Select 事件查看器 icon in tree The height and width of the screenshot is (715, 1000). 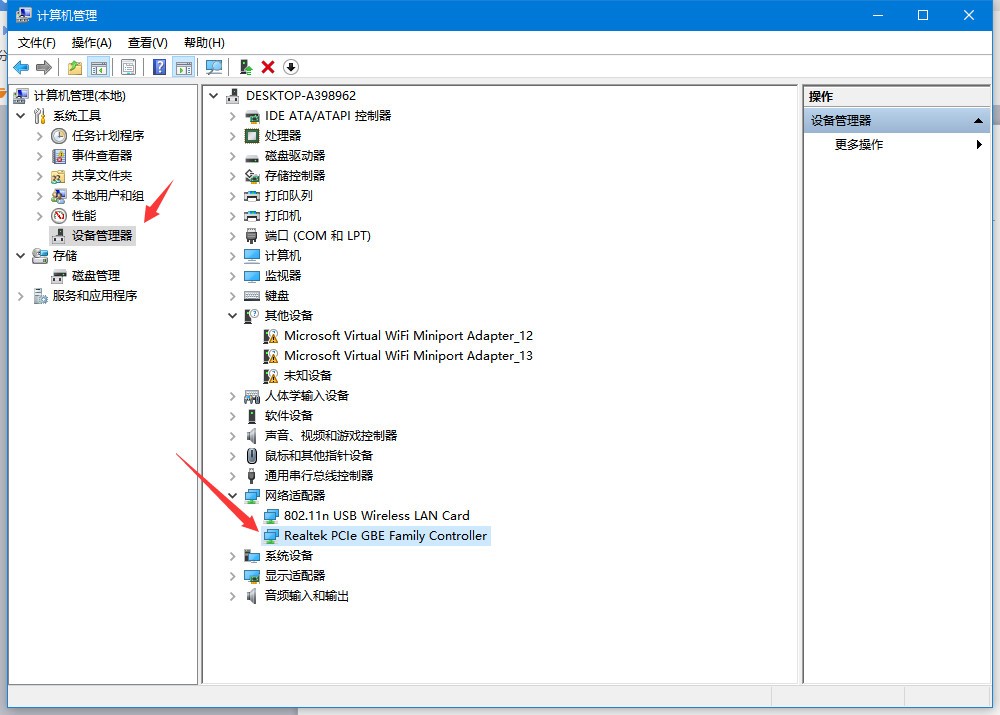point(59,156)
